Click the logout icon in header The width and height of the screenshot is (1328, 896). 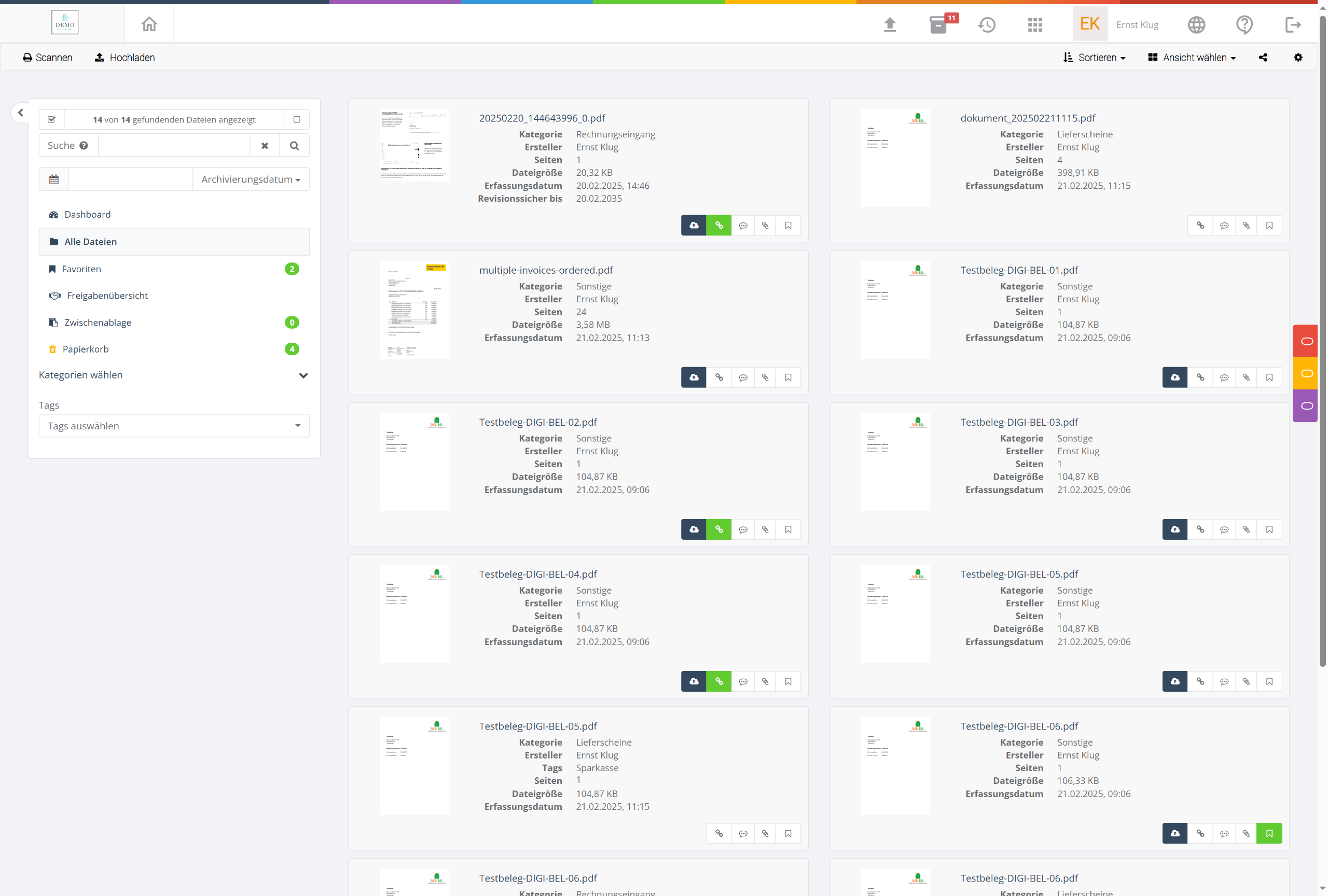(1293, 24)
